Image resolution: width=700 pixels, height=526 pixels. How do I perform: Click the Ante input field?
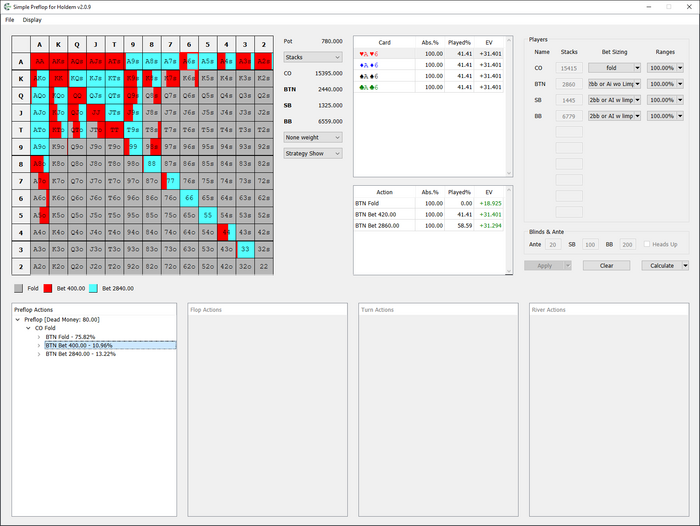point(553,244)
